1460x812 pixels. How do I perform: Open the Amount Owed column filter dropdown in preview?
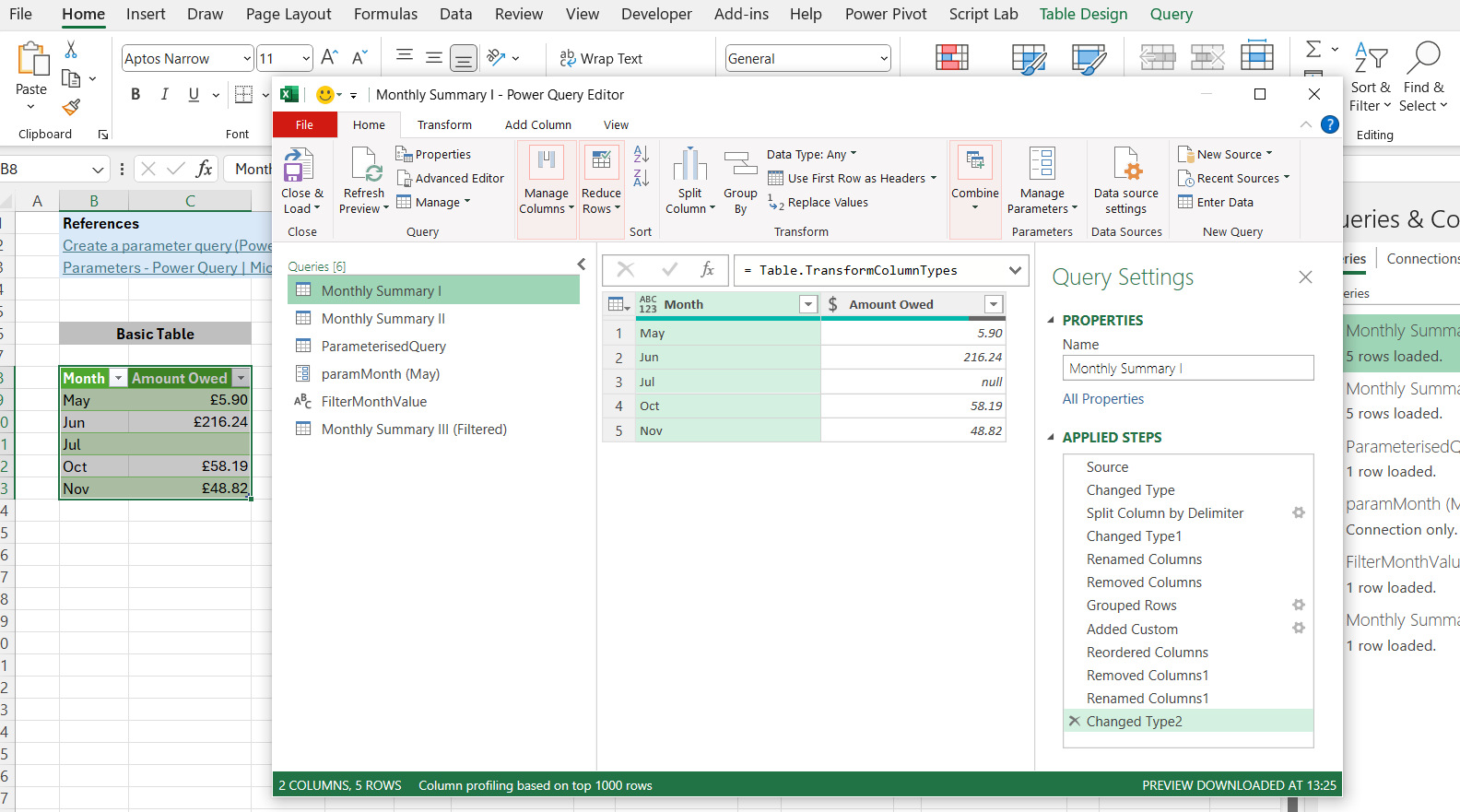click(994, 304)
